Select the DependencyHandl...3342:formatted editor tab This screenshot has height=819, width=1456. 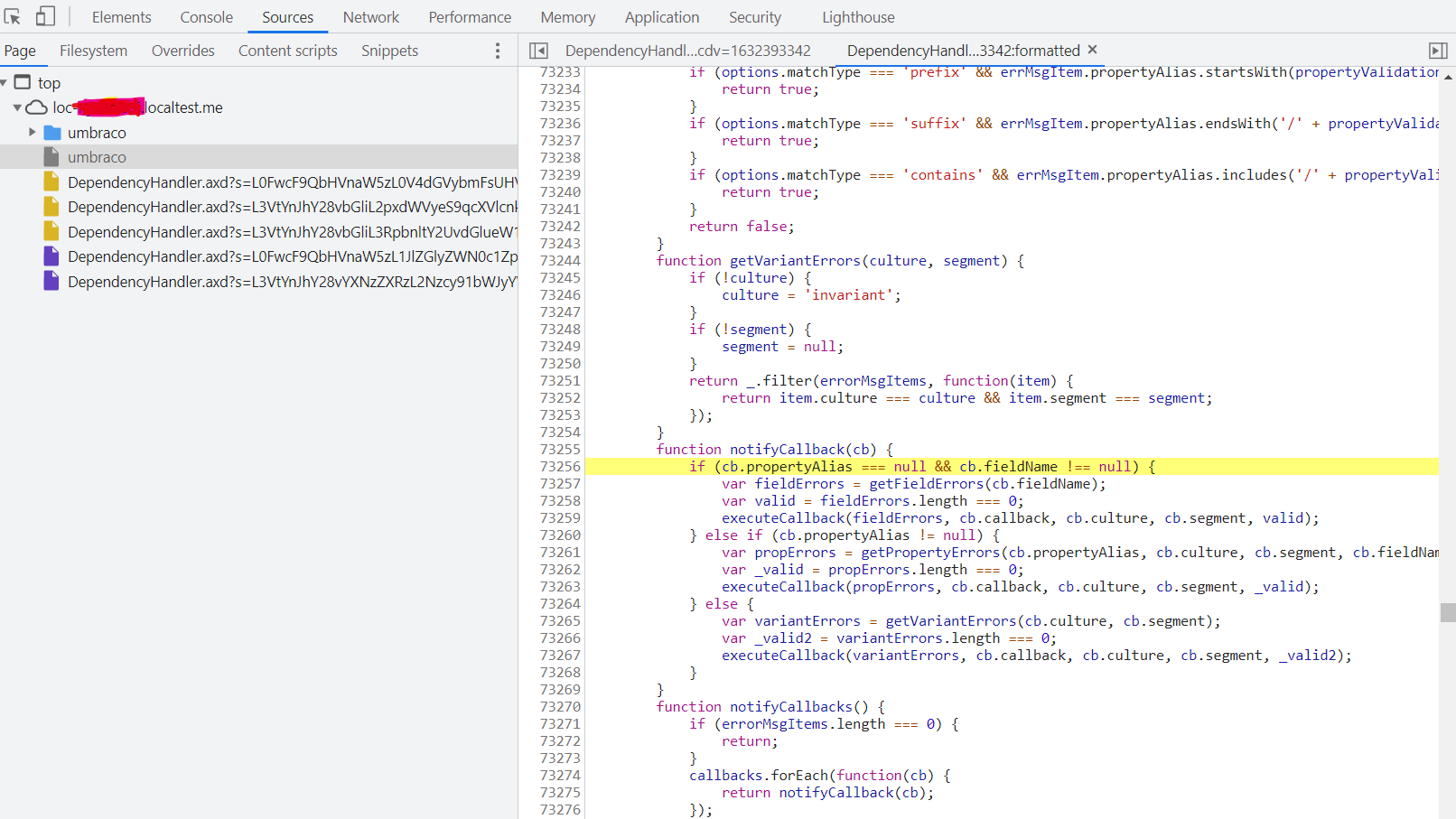(964, 51)
